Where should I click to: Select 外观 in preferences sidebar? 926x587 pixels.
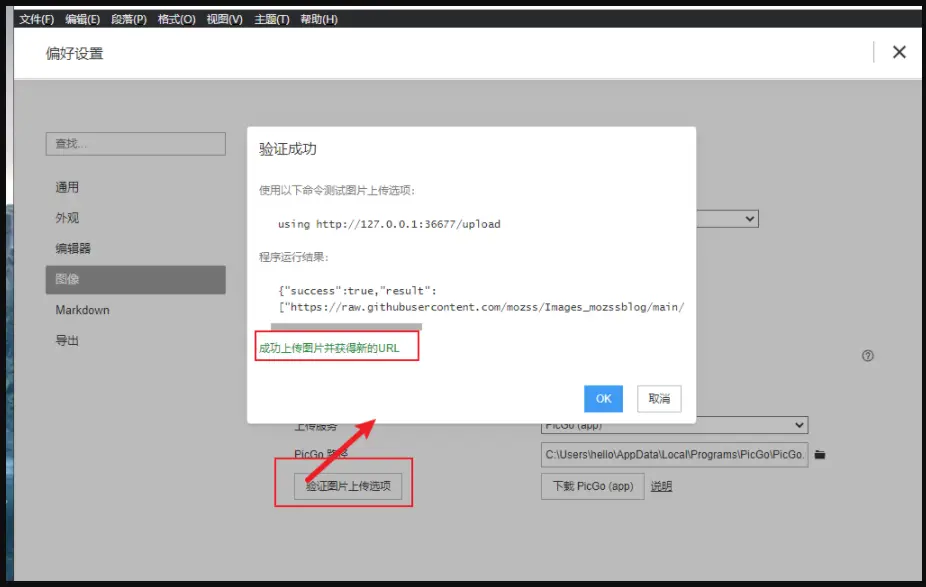[x=136, y=218]
